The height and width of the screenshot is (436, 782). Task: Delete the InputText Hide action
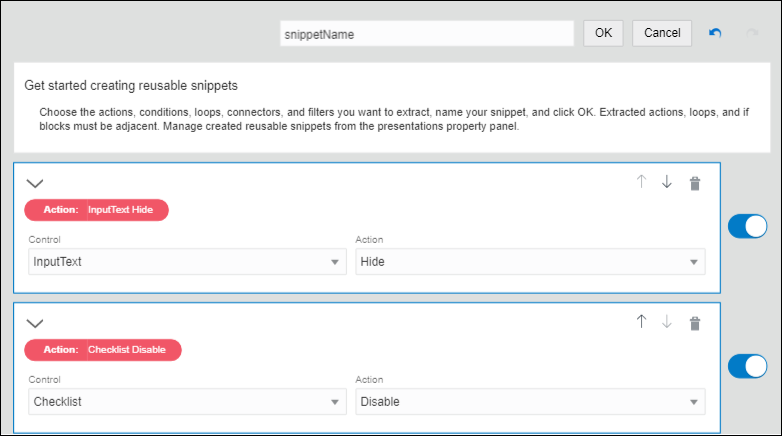695,183
